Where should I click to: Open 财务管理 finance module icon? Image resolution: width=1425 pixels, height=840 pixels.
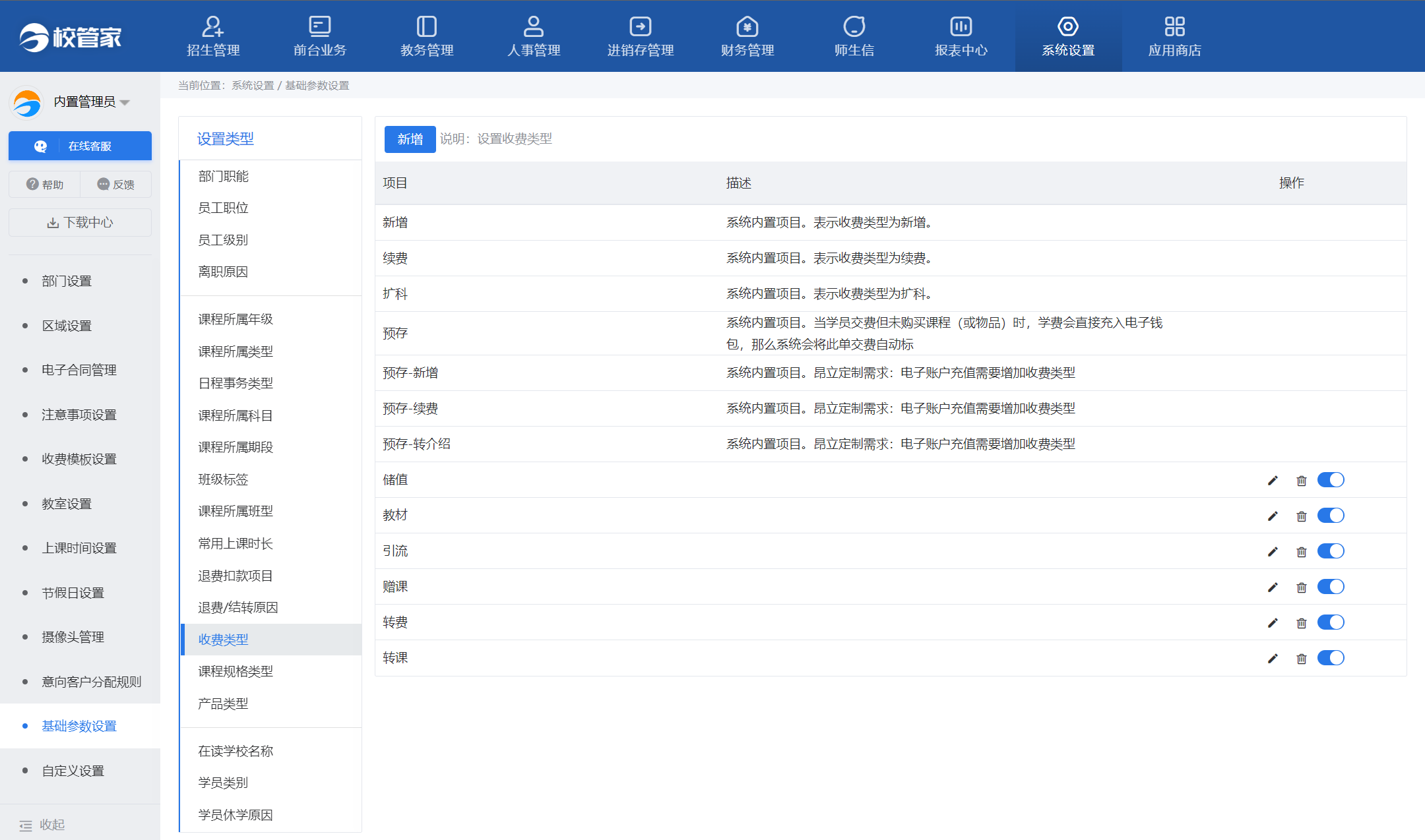tap(747, 27)
